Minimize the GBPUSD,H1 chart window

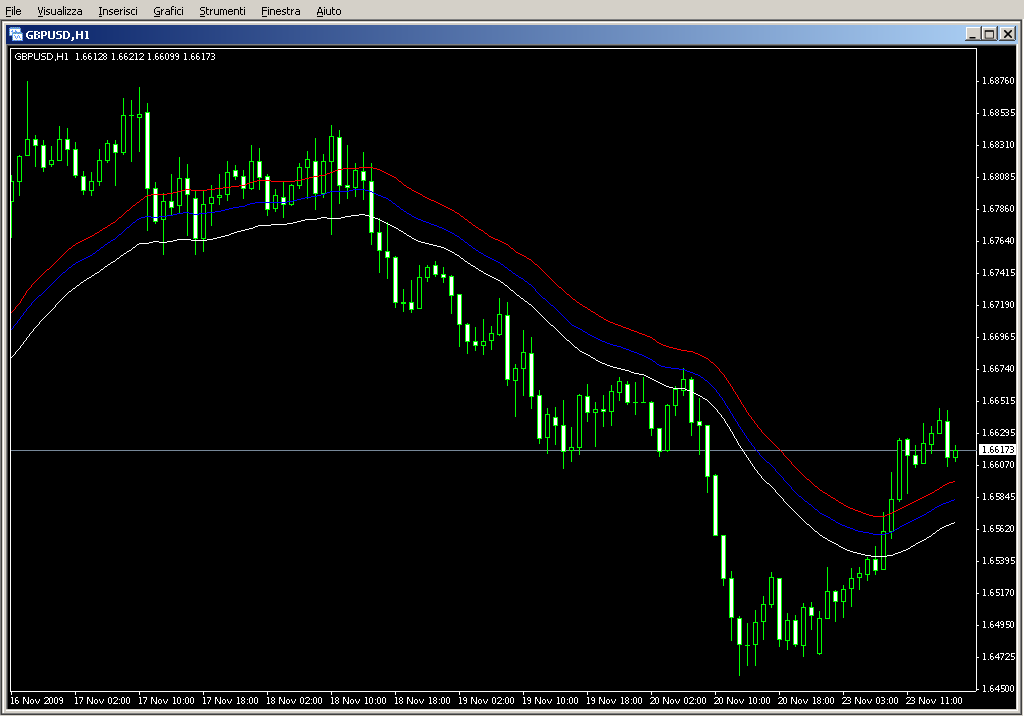973,34
